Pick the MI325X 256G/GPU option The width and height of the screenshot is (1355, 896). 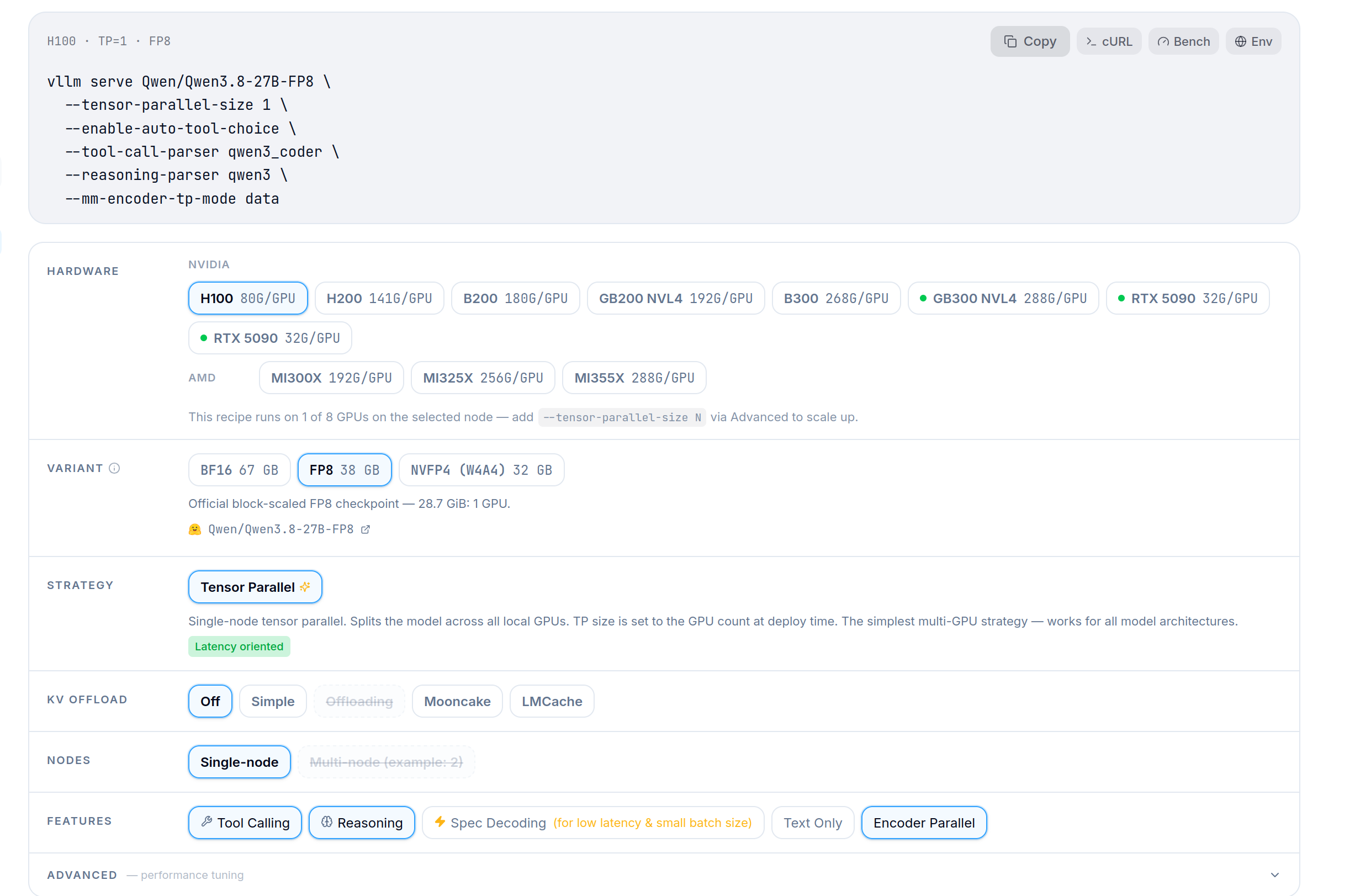click(483, 378)
